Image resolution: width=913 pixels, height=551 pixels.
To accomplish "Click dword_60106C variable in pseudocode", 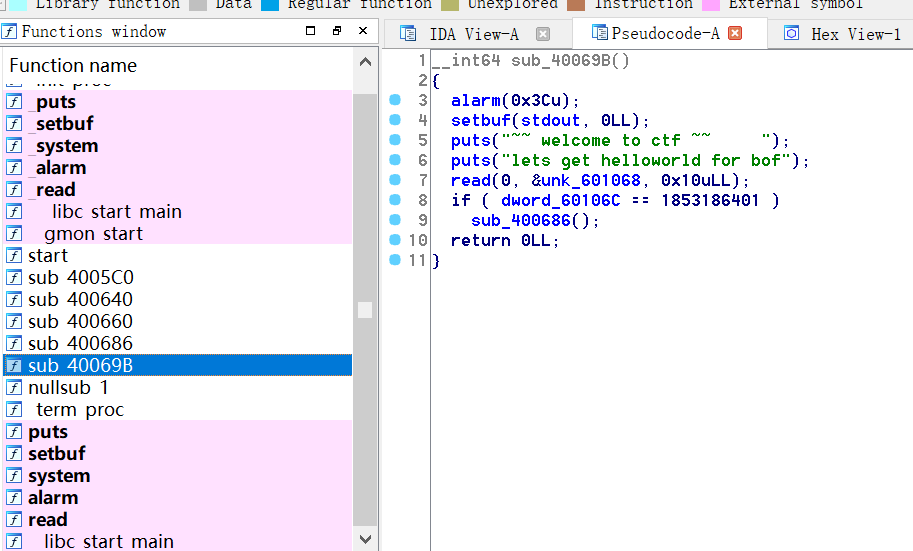I will [561, 200].
